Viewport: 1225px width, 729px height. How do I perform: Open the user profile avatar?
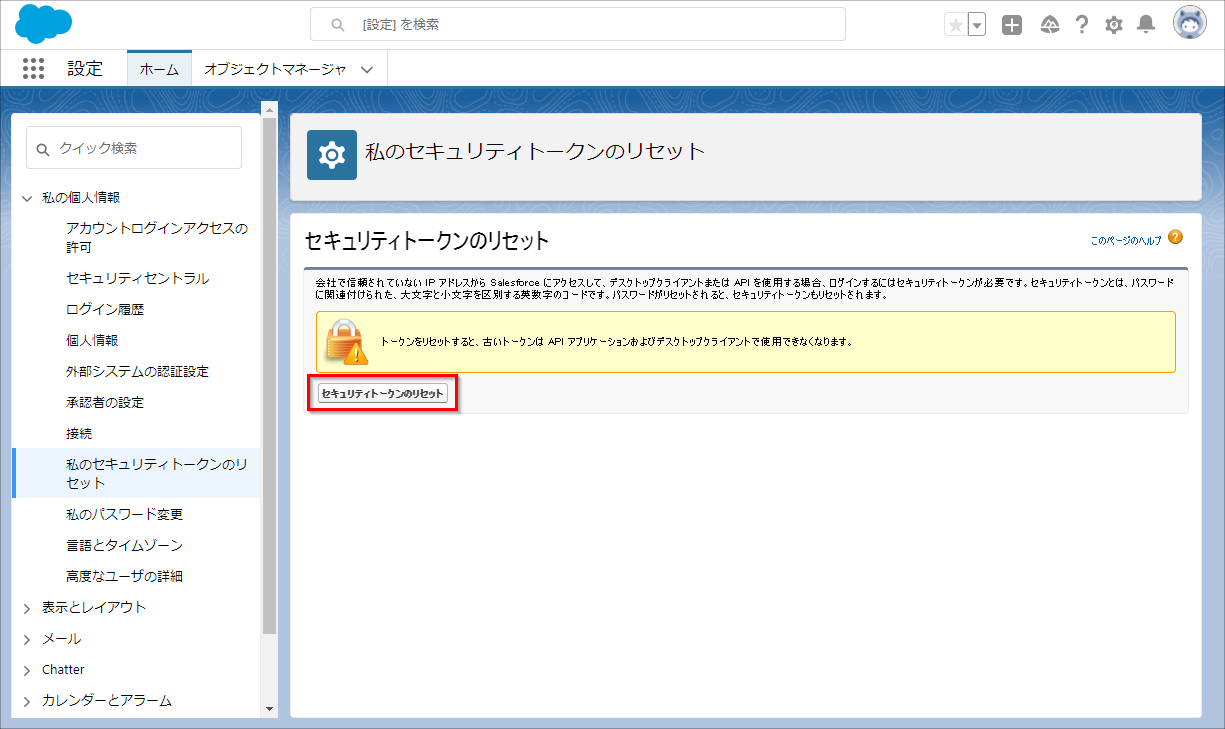(1190, 24)
